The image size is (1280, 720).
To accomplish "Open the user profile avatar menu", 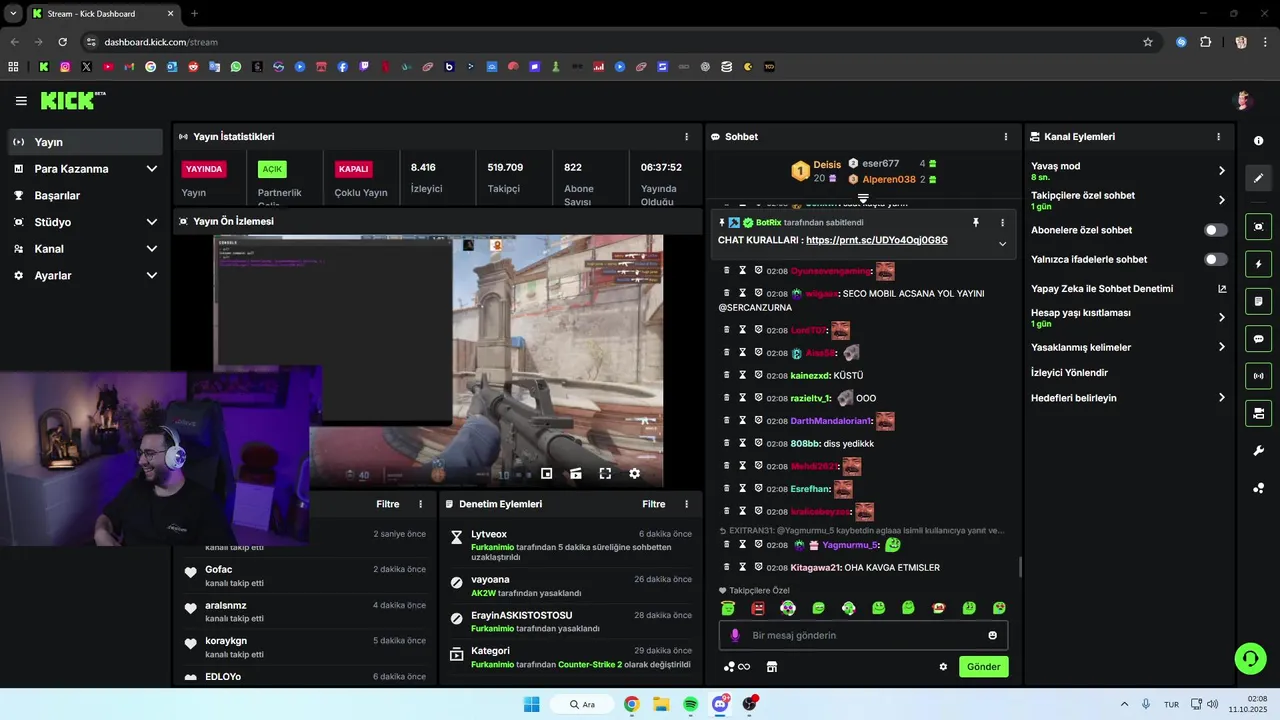I will (x=1243, y=100).
